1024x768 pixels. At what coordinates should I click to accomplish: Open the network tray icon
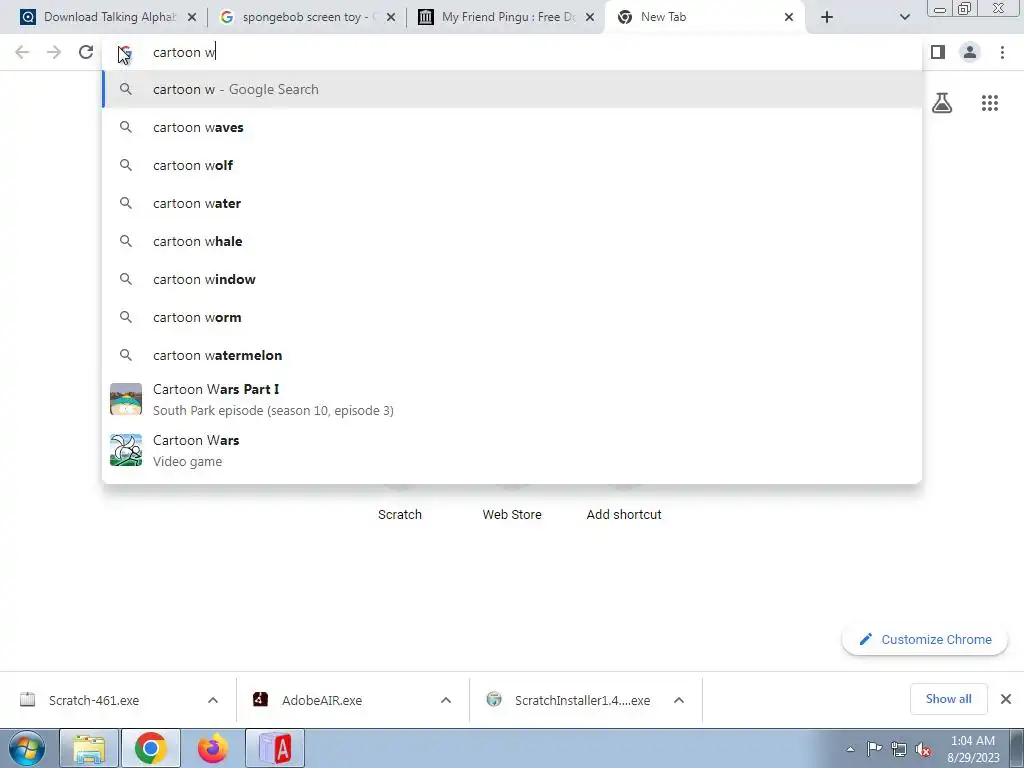(899, 749)
